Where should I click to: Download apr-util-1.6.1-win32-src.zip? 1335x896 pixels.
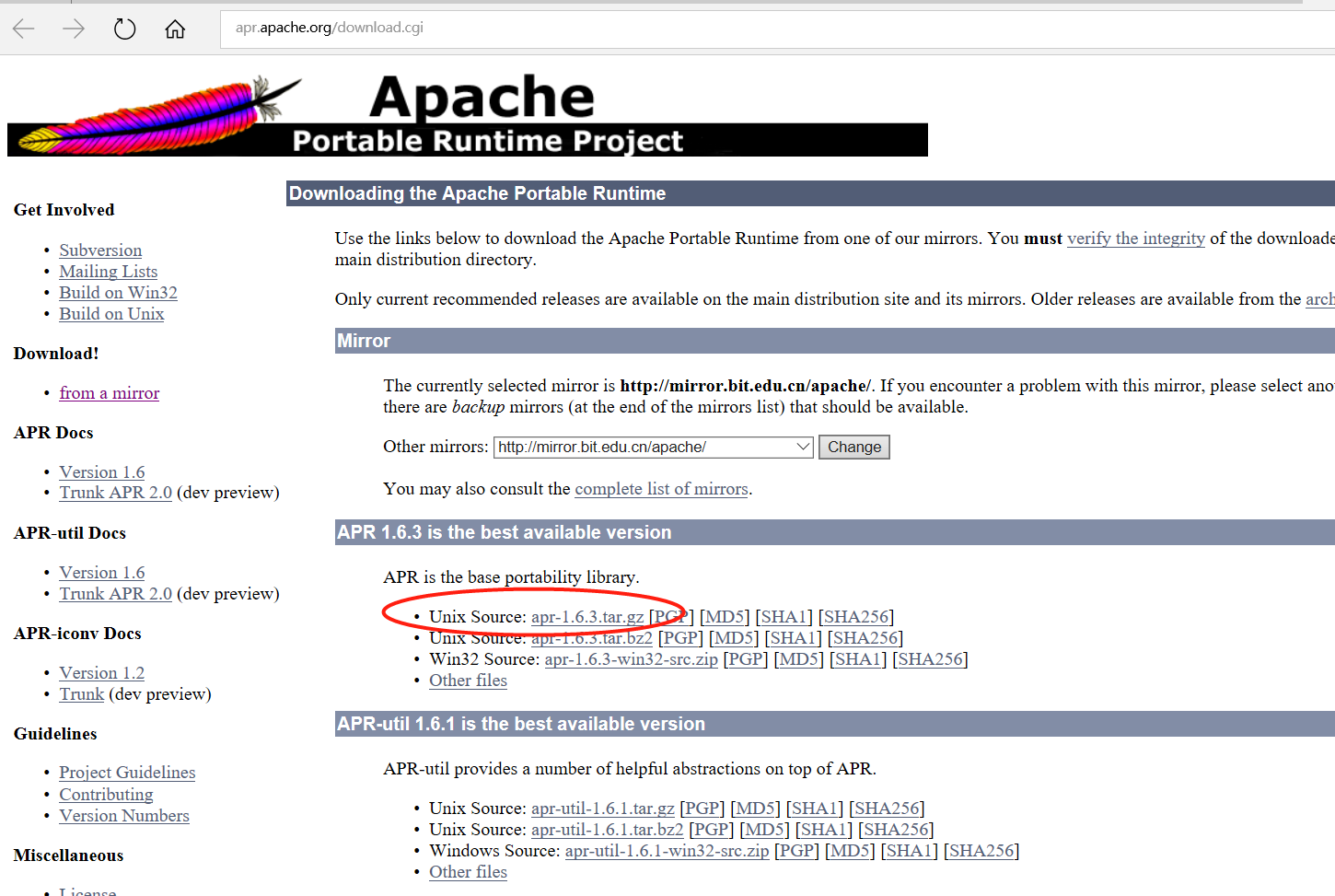point(667,851)
